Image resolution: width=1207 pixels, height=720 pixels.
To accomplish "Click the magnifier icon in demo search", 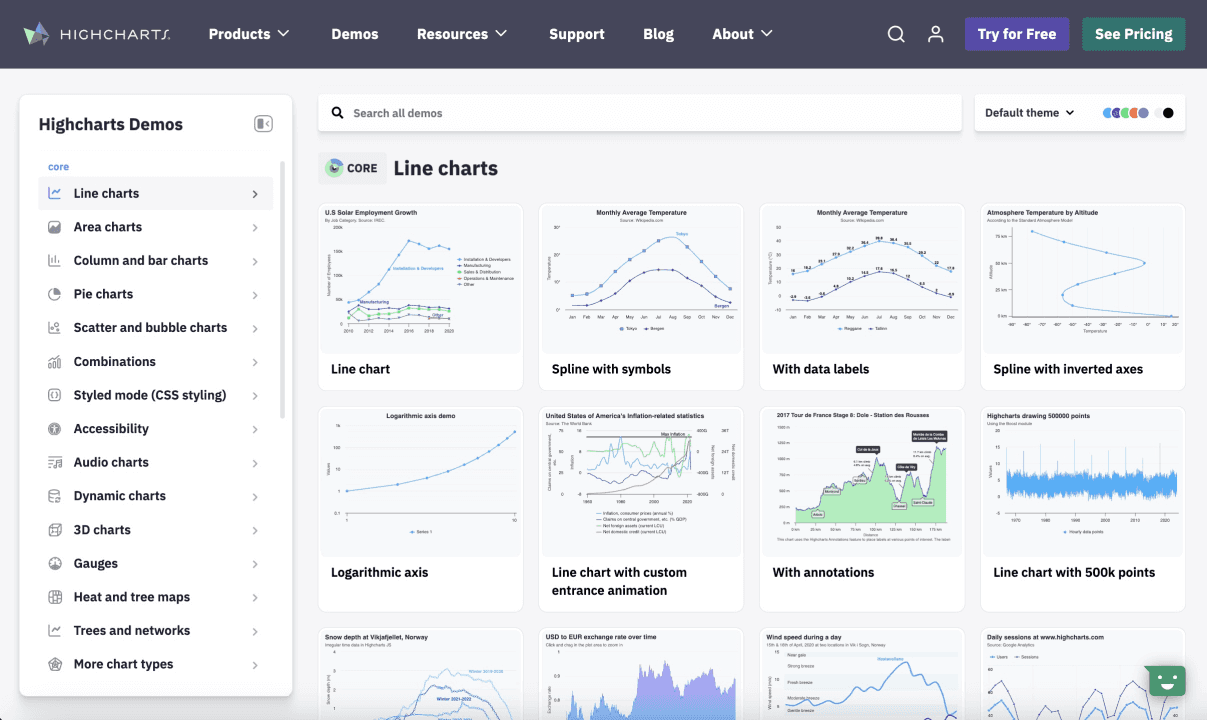I will coord(337,113).
